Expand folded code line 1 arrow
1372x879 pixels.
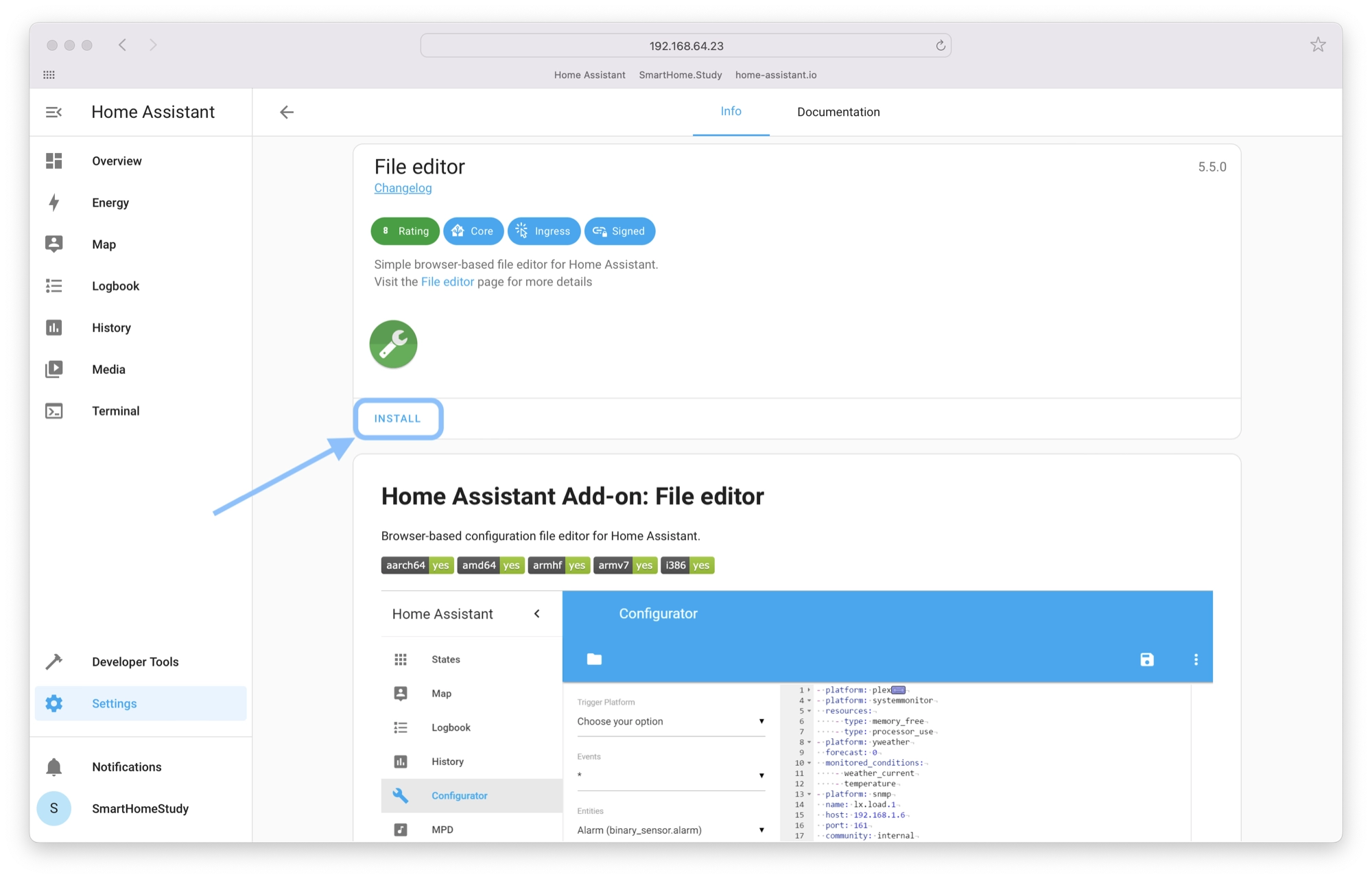(809, 690)
